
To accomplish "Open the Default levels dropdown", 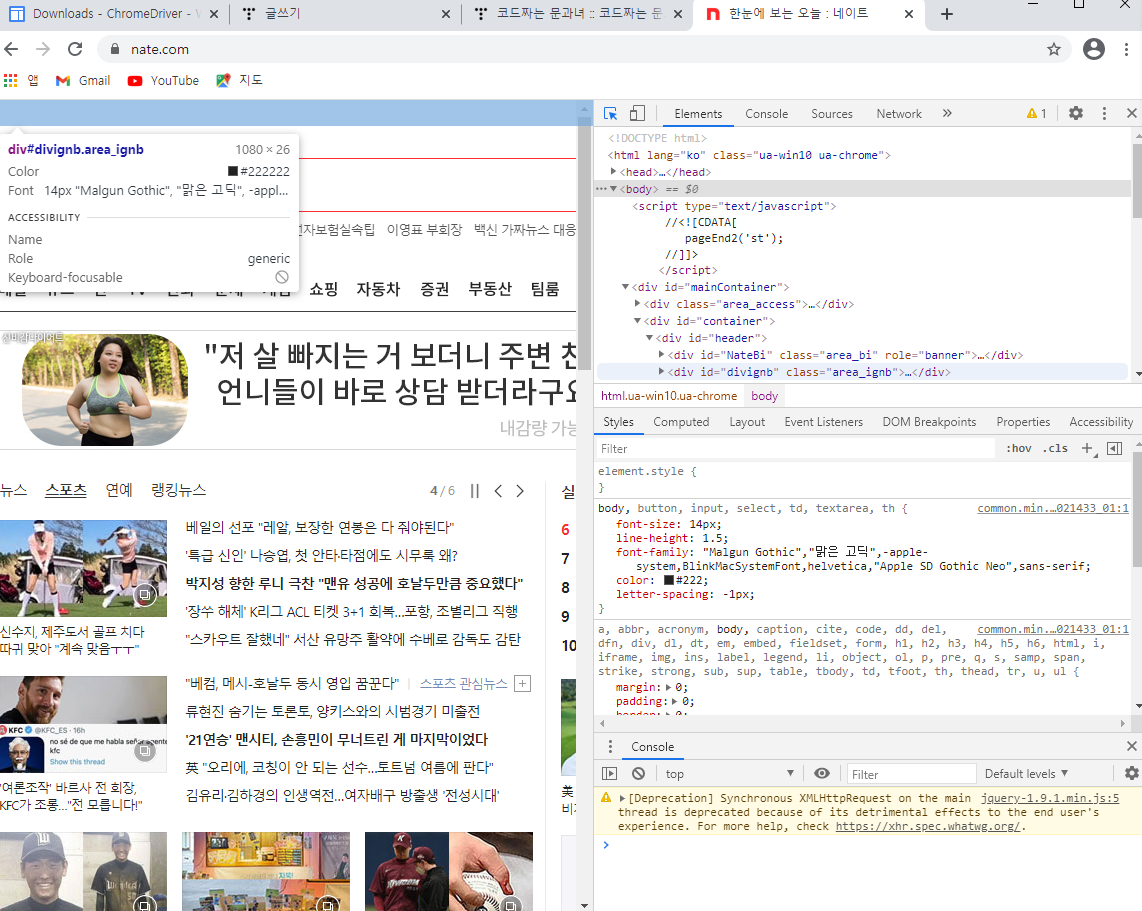I will click(1026, 774).
